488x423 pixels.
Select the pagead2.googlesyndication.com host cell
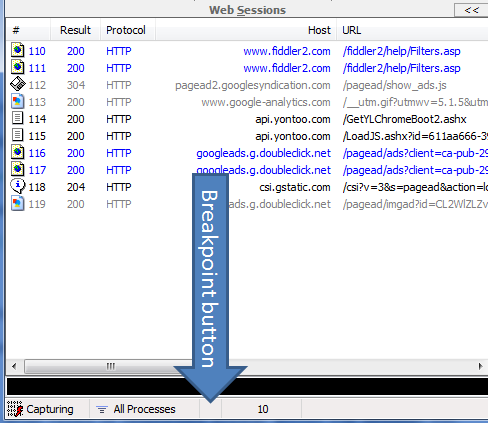click(x=253, y=85)
